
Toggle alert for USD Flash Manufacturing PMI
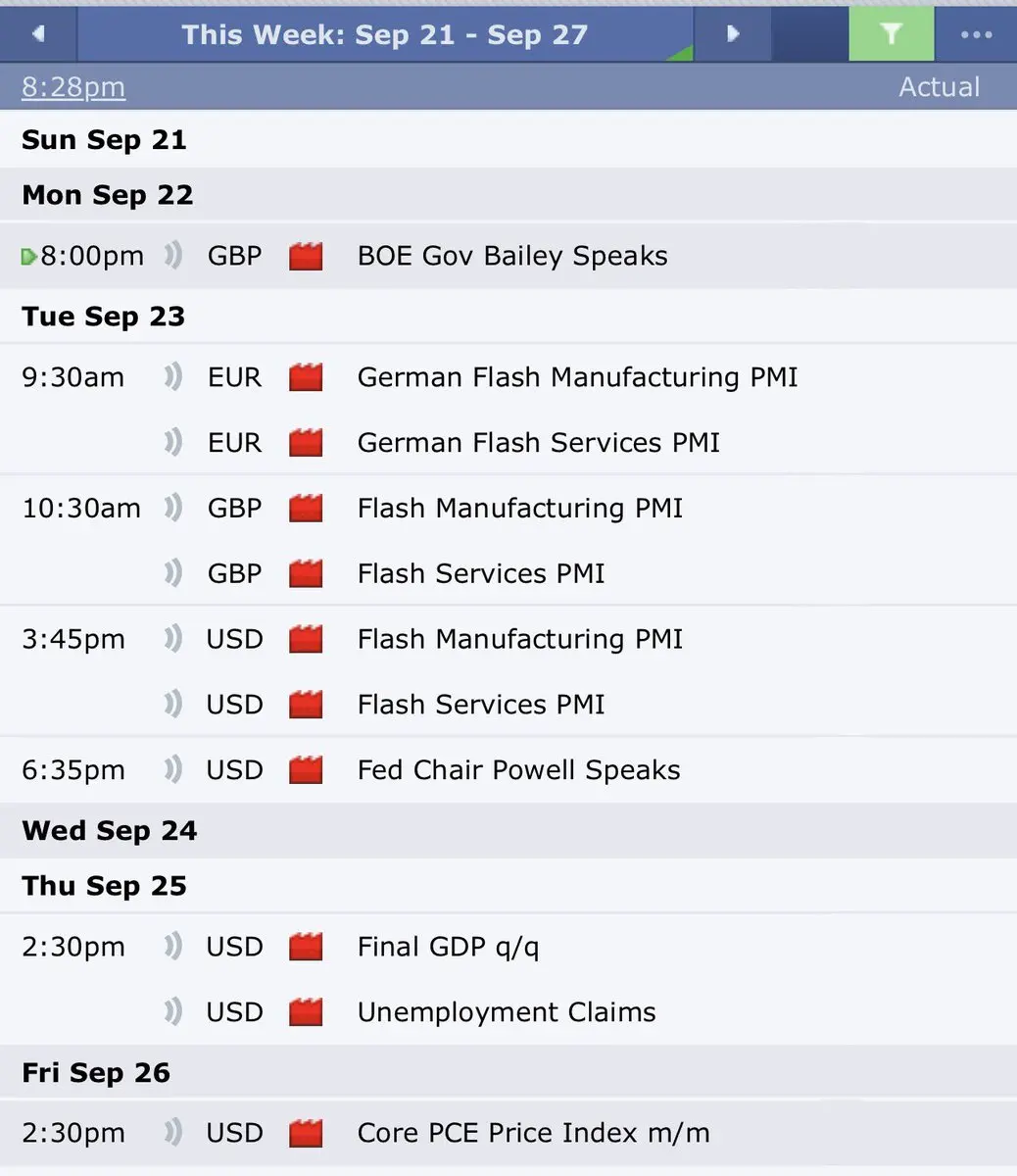pos(173,638)
